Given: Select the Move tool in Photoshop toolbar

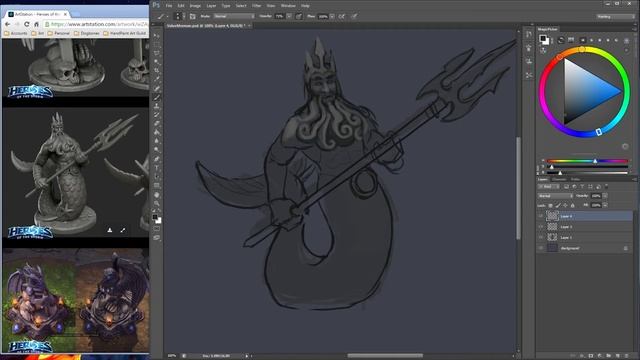Looking at the screenshot, I should [157, 36].
